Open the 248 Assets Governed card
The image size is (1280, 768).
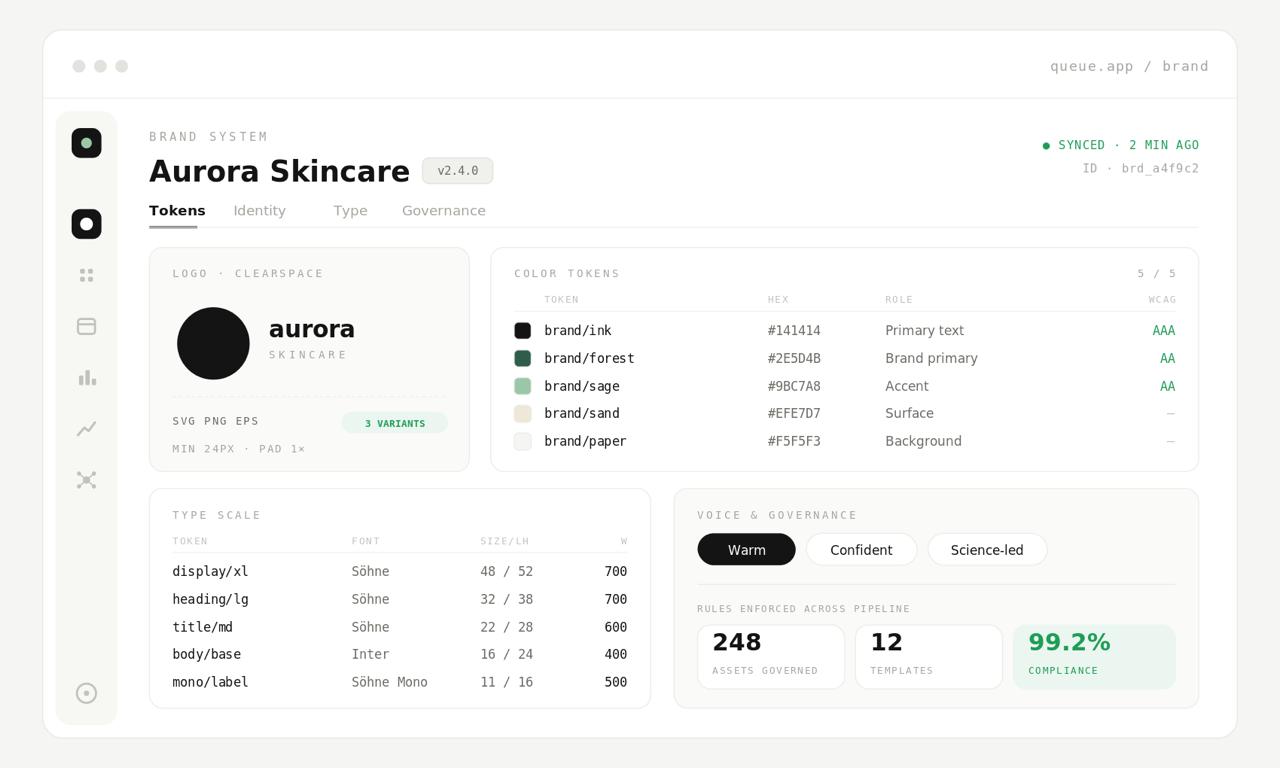pyautogui.click(x=771, y=657)
